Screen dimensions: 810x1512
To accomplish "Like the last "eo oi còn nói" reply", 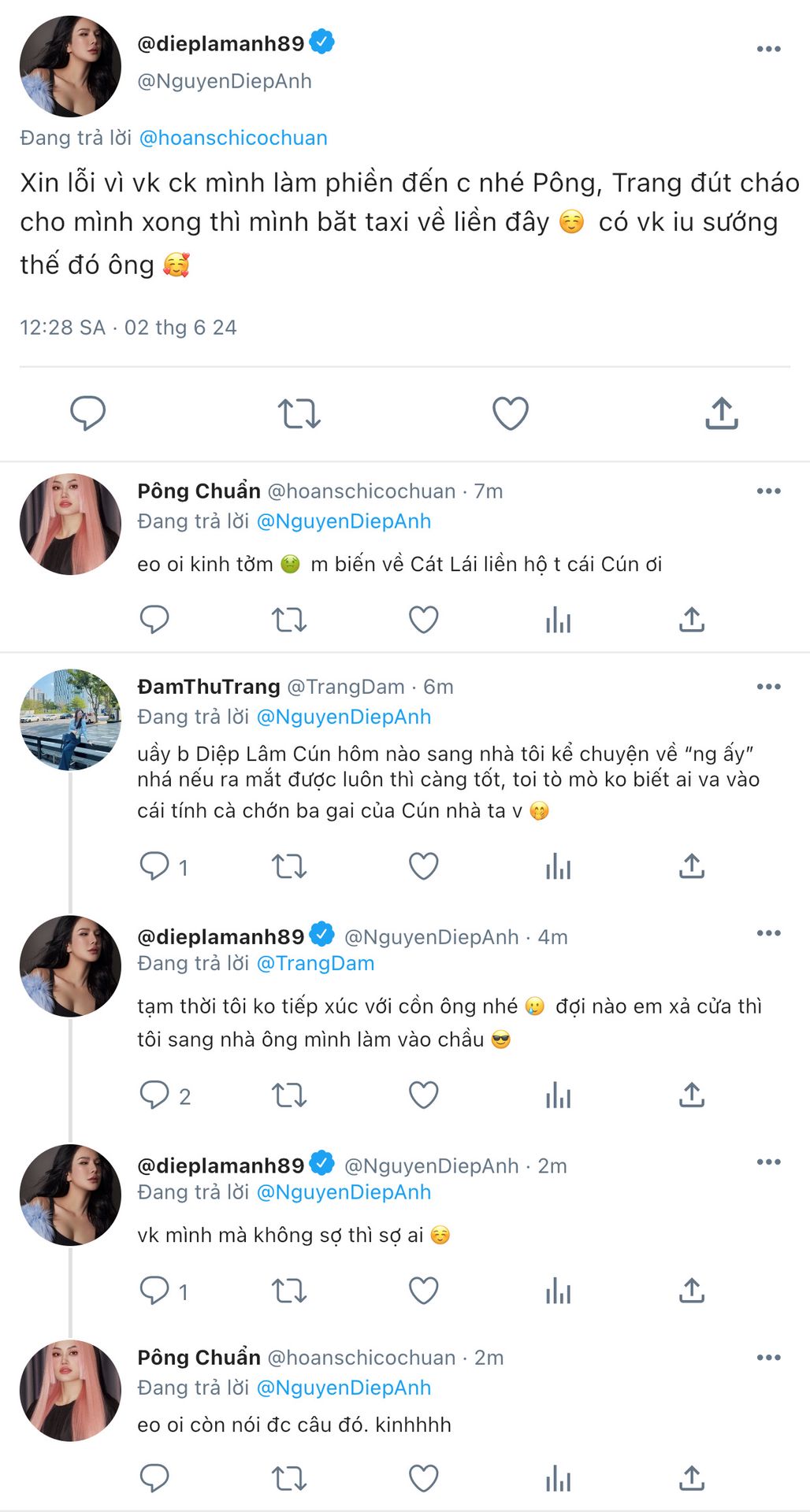I will click(423, 1478).
